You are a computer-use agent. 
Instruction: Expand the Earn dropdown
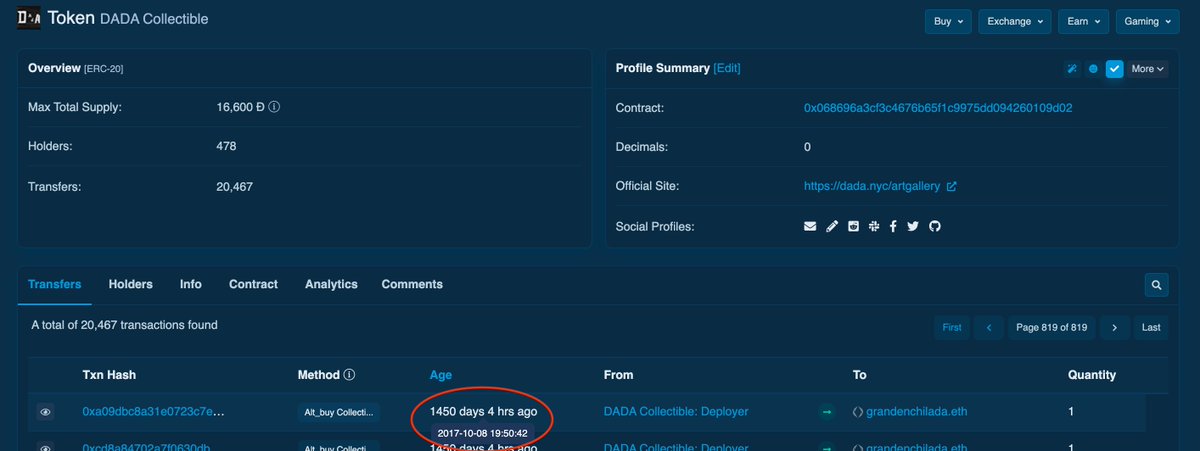point(1084,21)
